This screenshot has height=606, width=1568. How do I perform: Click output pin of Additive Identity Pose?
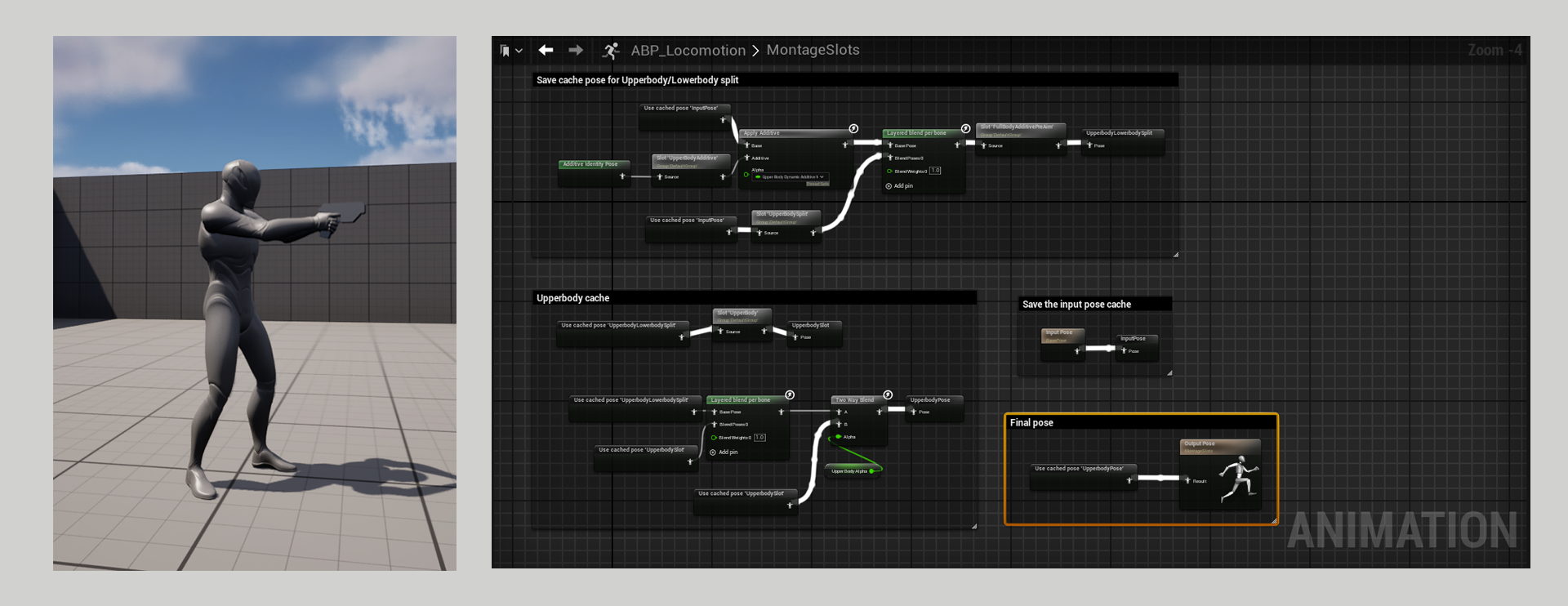[622, 176]
